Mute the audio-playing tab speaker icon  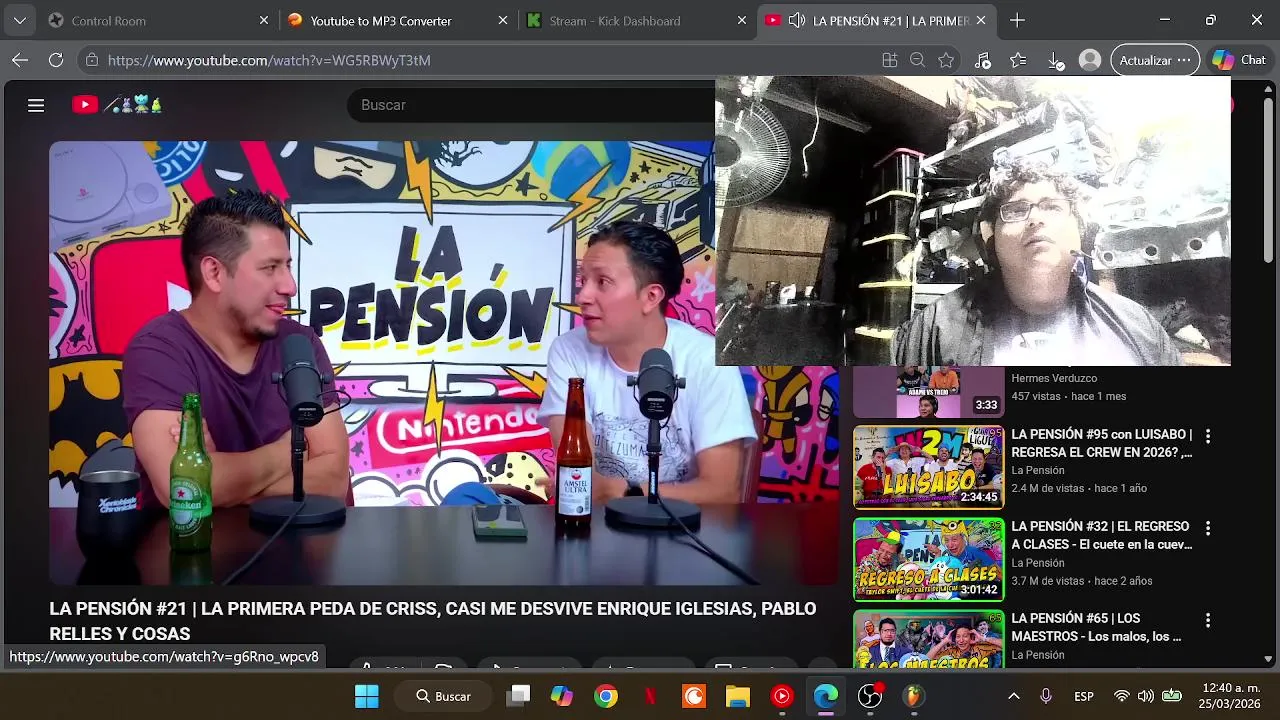coord(797,20)
